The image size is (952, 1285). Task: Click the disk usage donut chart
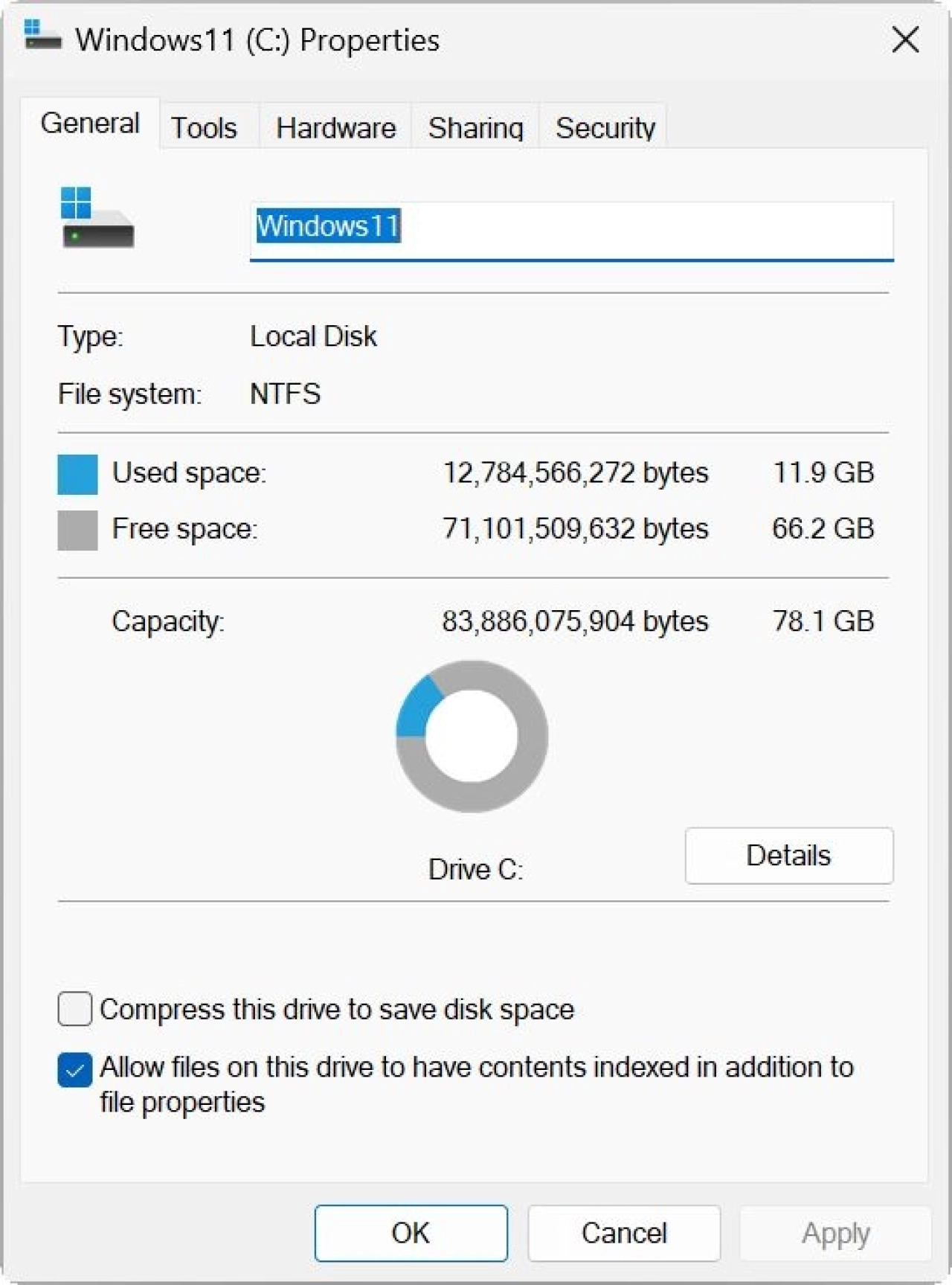[472, 736]
